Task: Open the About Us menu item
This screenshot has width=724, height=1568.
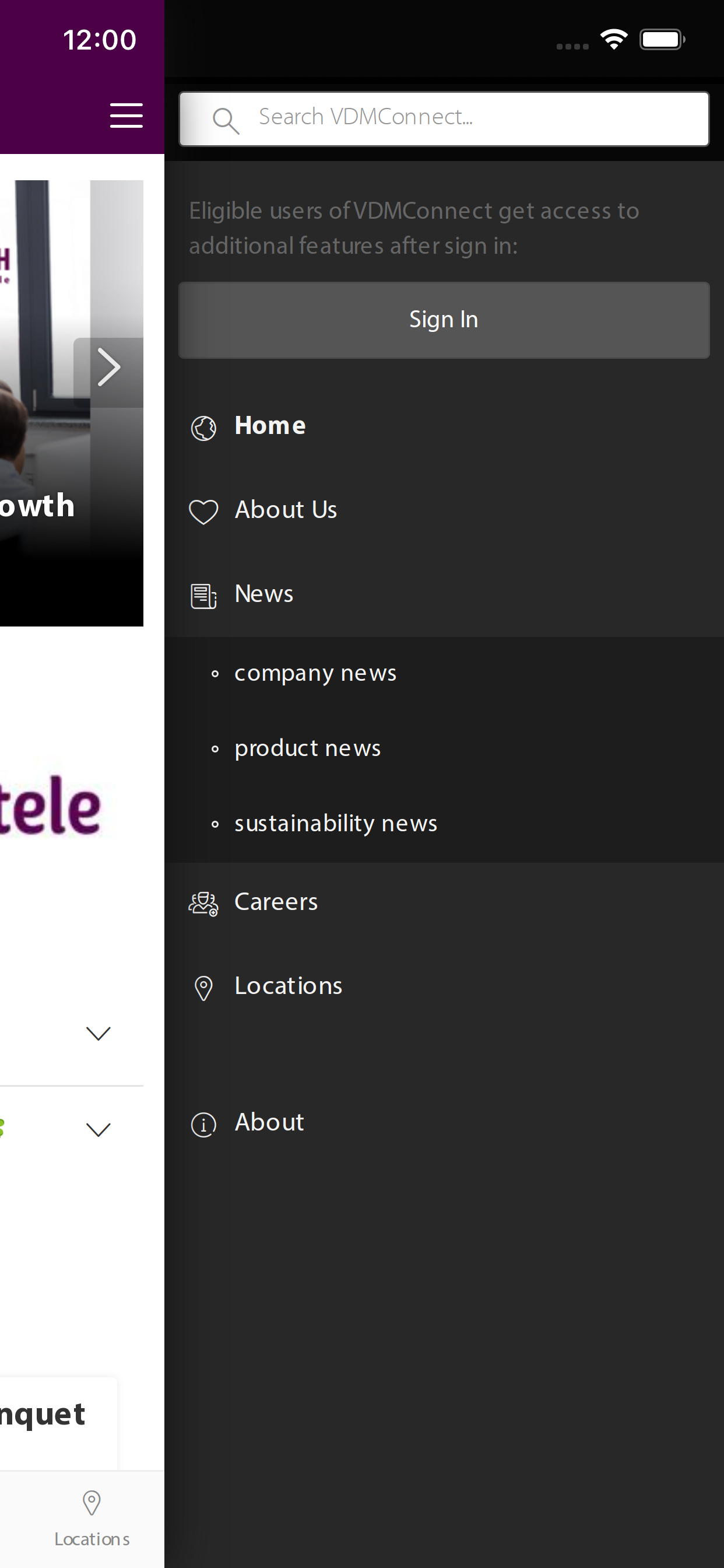Action: (x=444, y=510)
